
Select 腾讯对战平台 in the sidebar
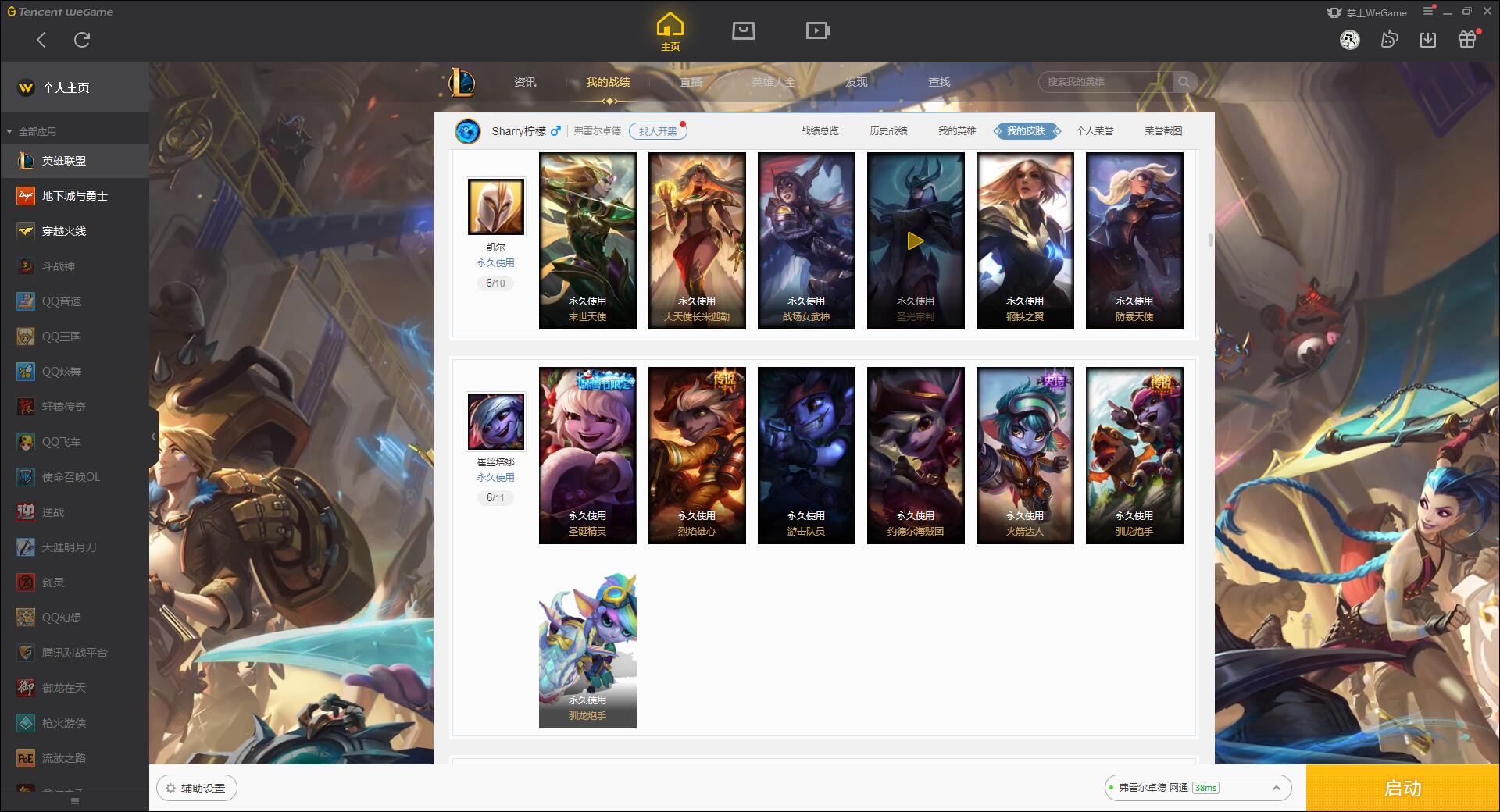point(74,653)
